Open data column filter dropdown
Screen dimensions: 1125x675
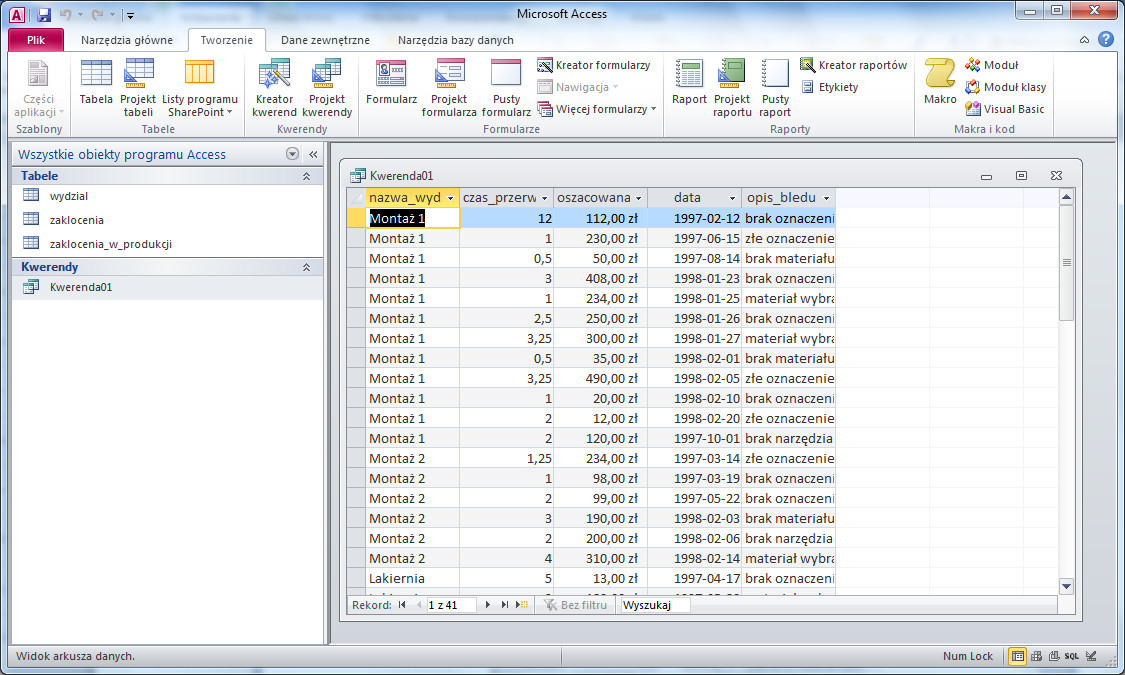click(733, 198)
